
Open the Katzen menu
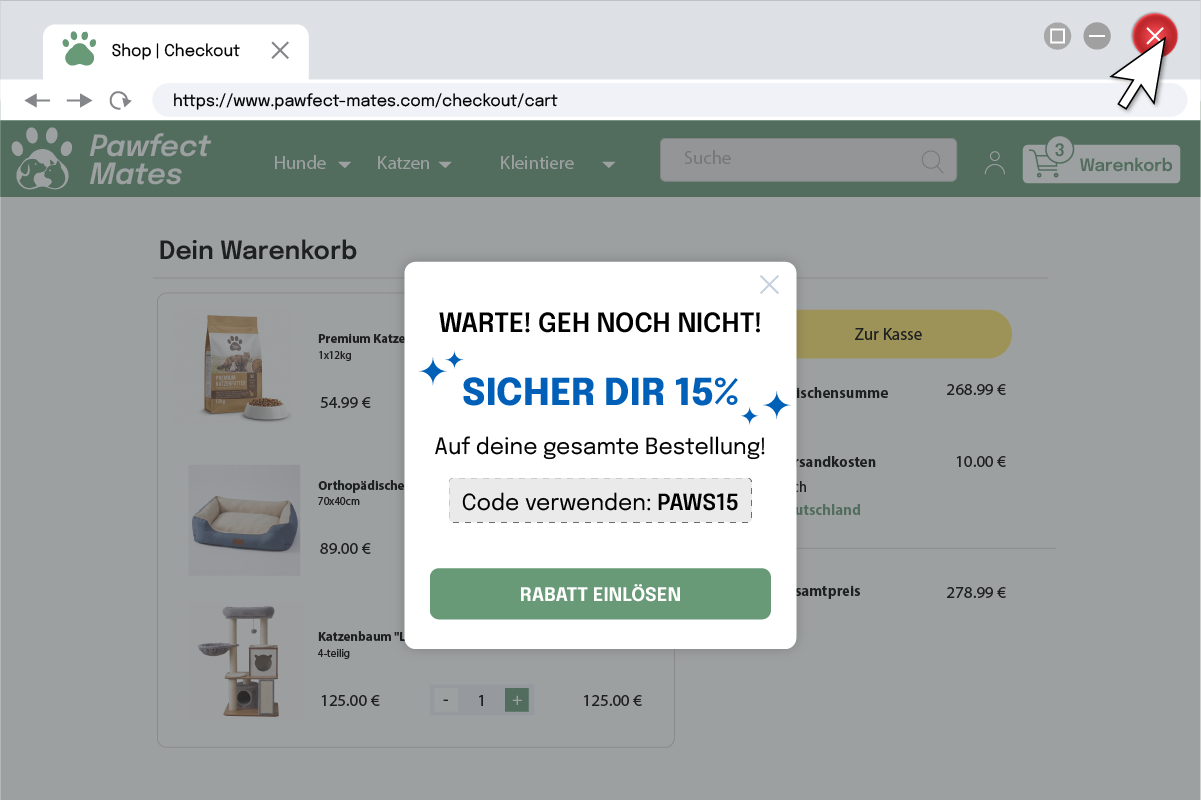point(403,163)
